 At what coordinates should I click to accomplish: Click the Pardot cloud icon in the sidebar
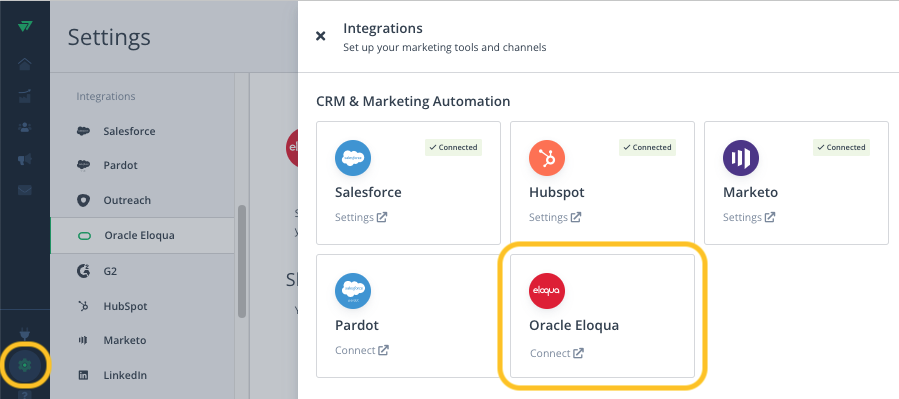83,165
